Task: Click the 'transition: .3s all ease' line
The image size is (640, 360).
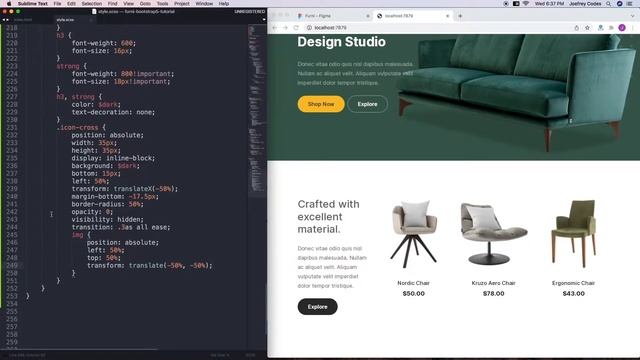Action: click(121, 227)
